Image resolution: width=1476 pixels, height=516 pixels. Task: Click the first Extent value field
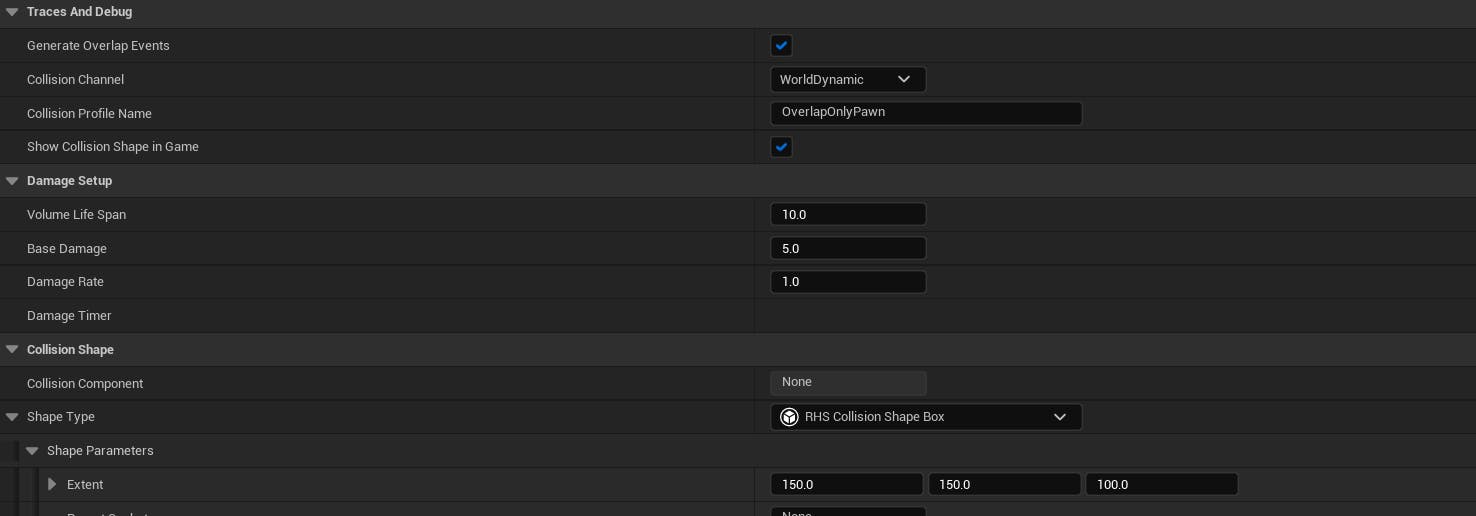(846, 485)
